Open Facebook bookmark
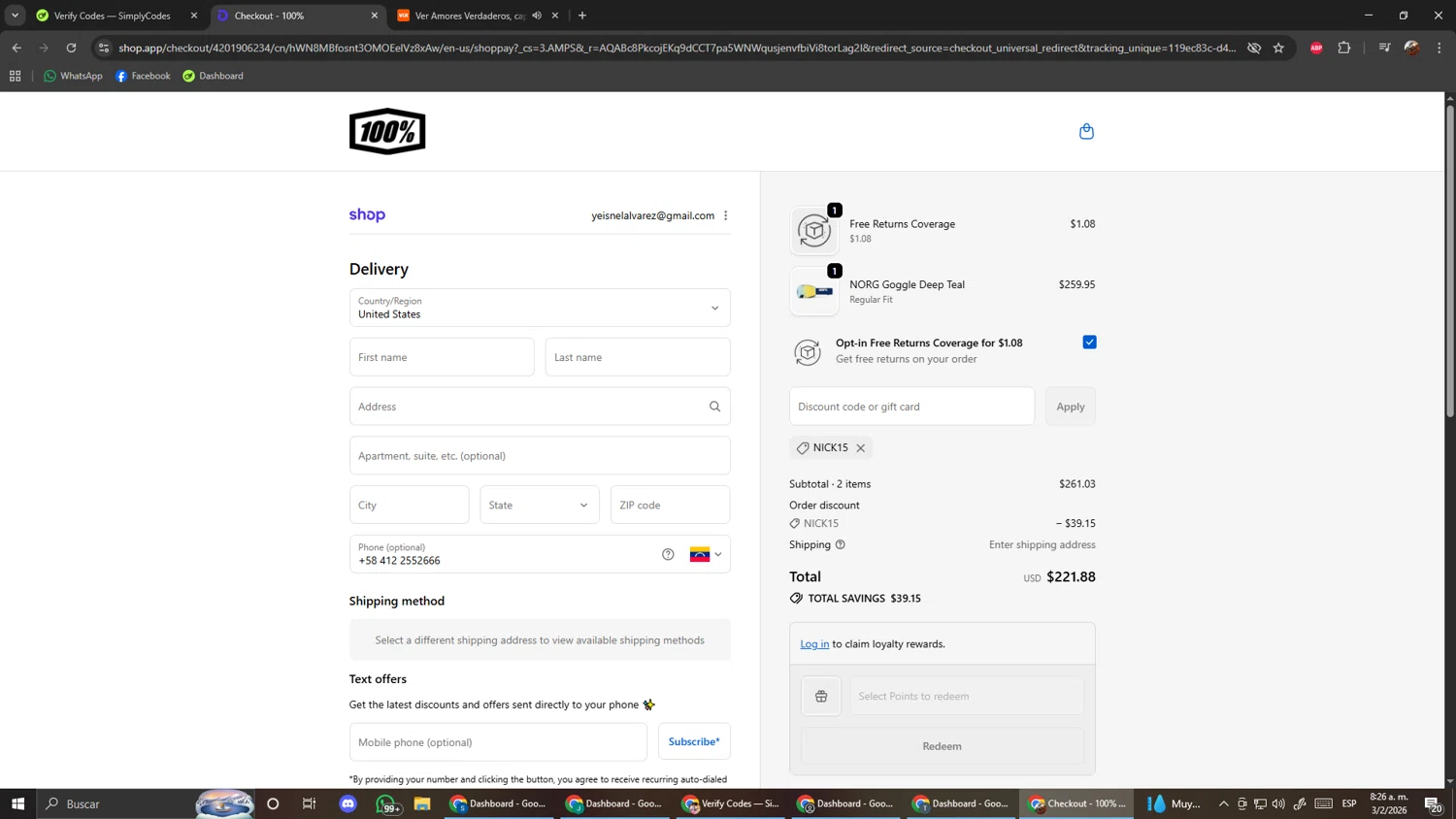Viewport: 1456px width, 819px height. coord(143,76)
